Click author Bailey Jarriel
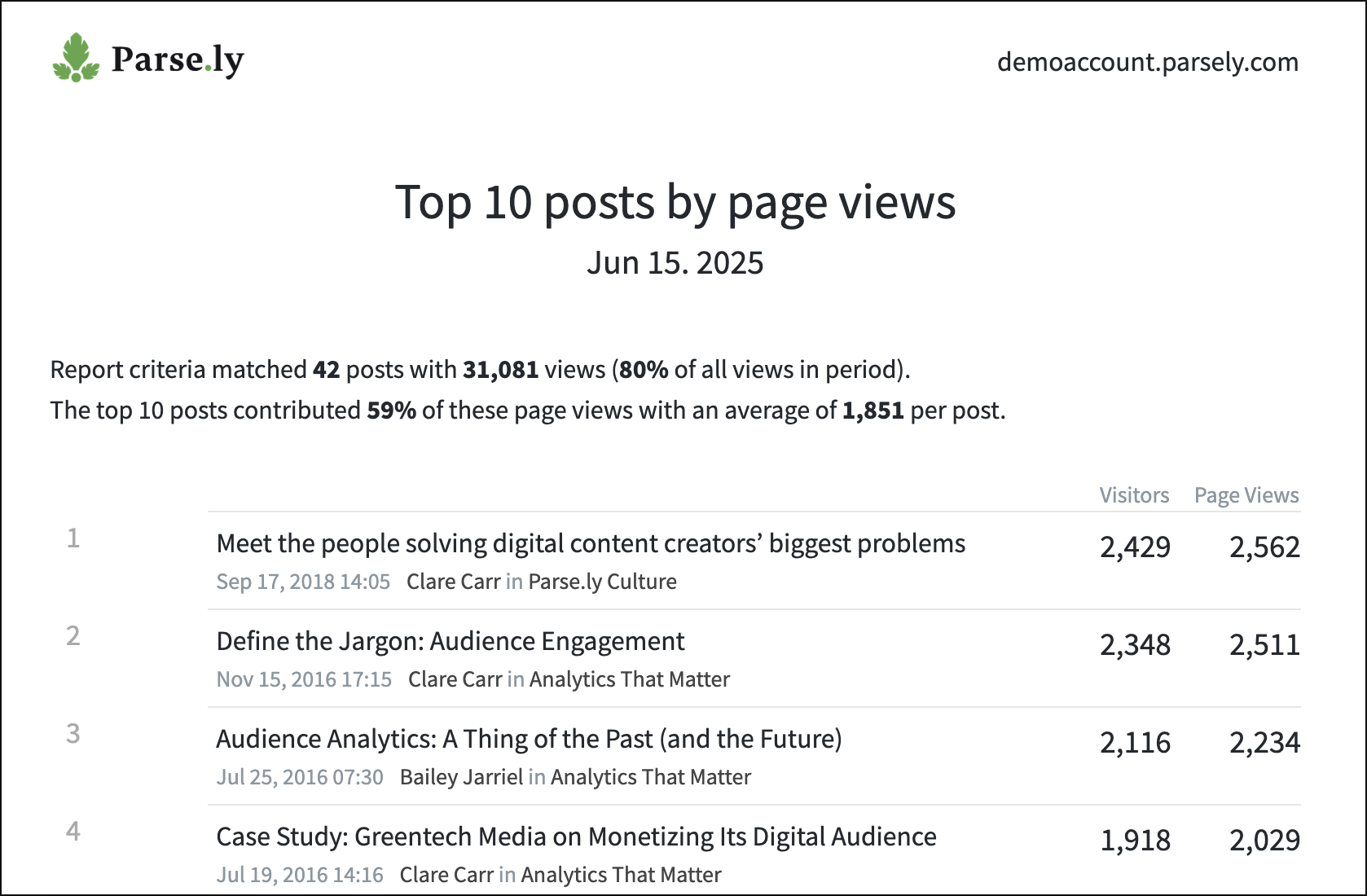This screenshot has width=1367, height=896. pyautogui.click(x=461, y=777)
